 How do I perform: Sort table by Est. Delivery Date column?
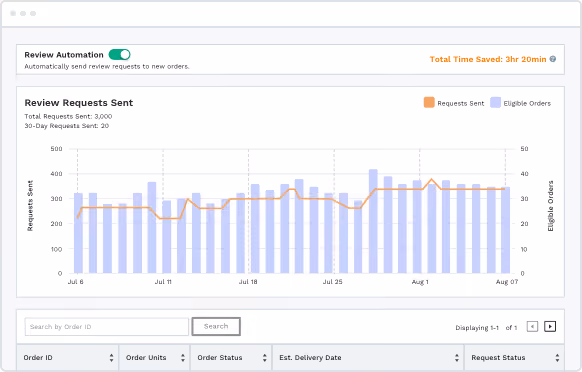click(x=457, y=358)
